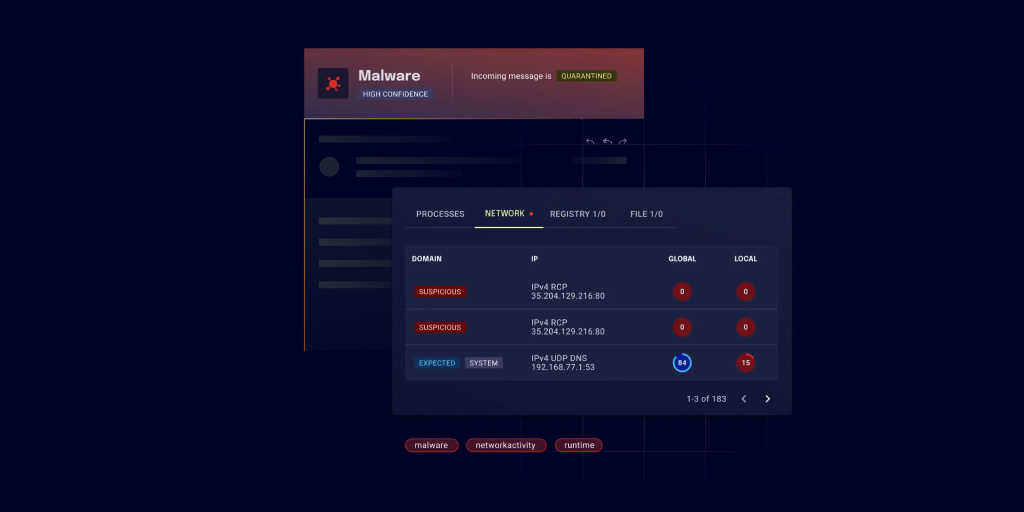This screenshot has height=512, width=1024.
Task: Go to the next results page
Action: (768, 399)
